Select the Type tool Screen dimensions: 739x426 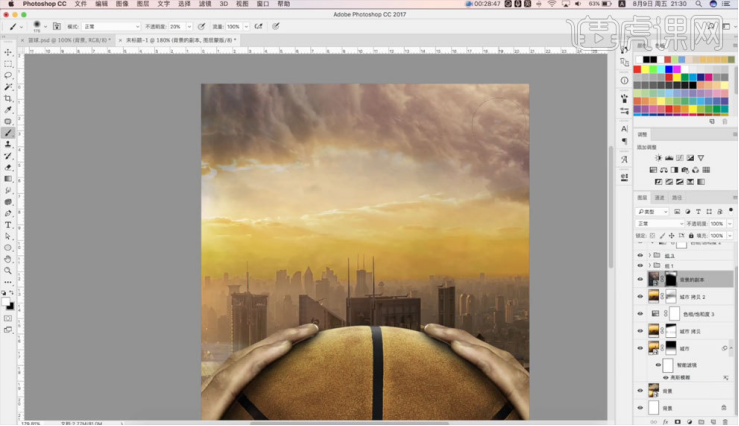(x=8, y=225)
